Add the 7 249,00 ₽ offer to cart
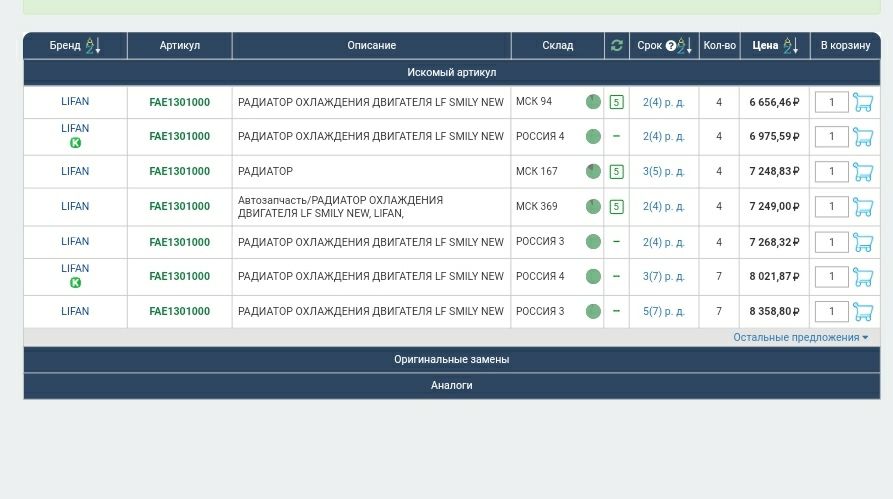 pyautogui.click(x=863, y=207)
